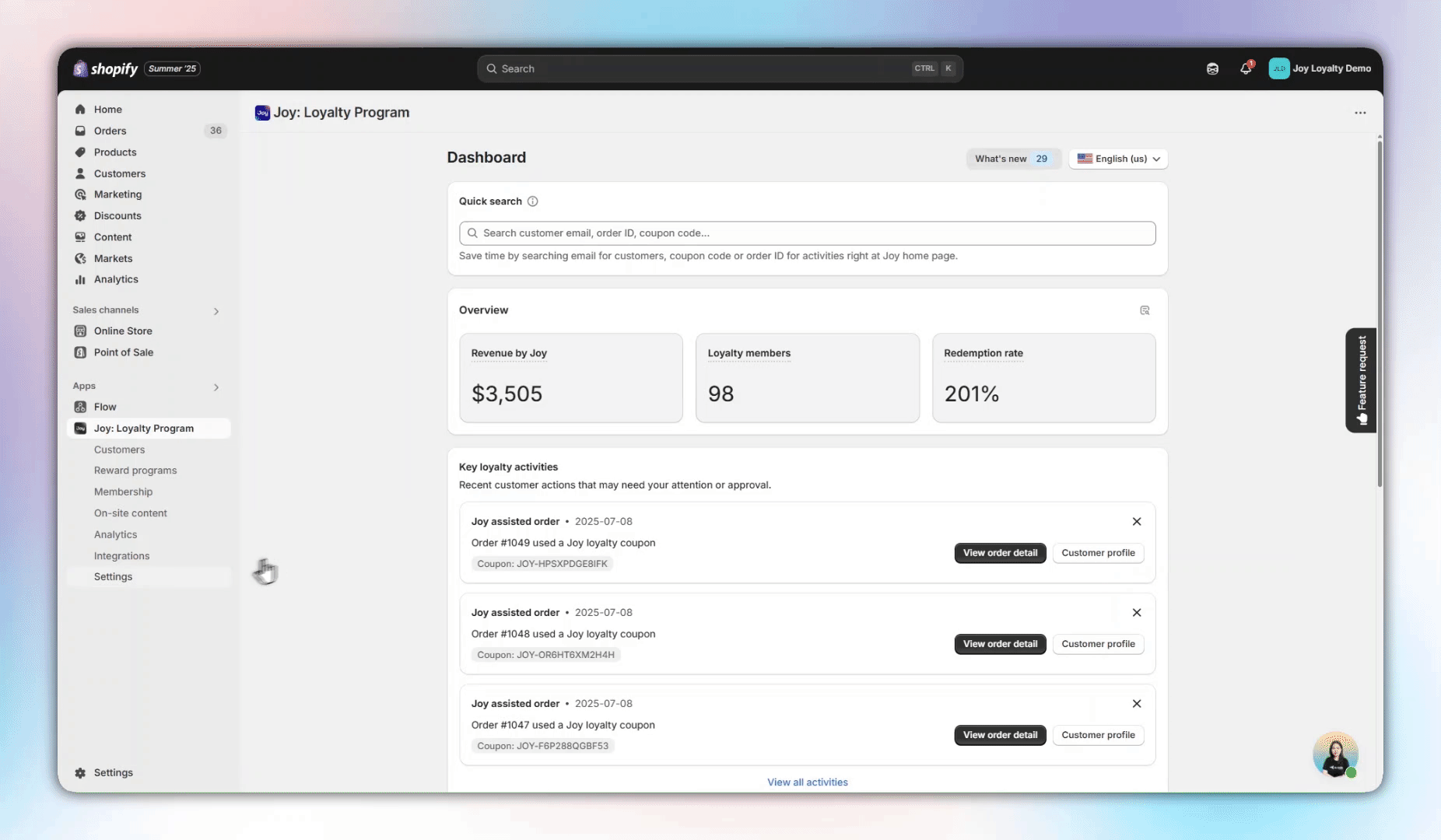
Task: Open the three-dot more actions menu
Action: point(1359,113)
